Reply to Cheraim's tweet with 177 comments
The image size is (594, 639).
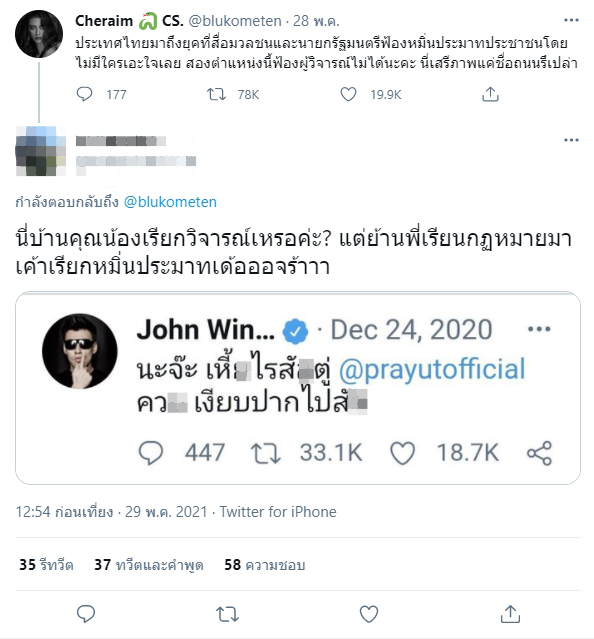[x=84, y=94]
